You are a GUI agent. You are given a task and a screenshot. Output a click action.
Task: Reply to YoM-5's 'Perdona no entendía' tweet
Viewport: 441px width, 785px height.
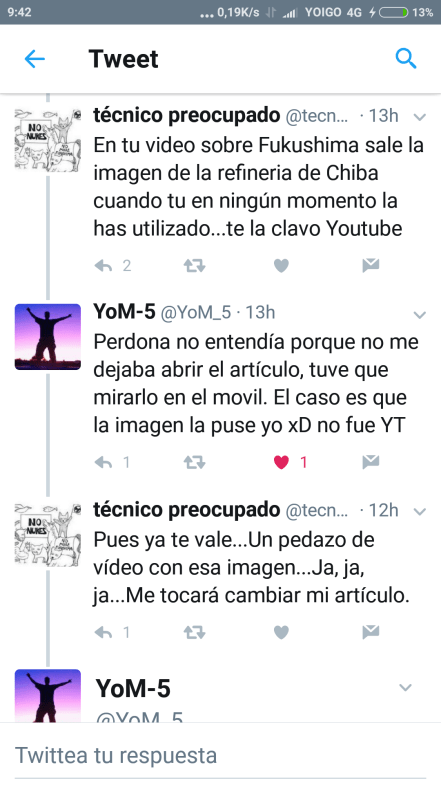[x=103, y=463]
